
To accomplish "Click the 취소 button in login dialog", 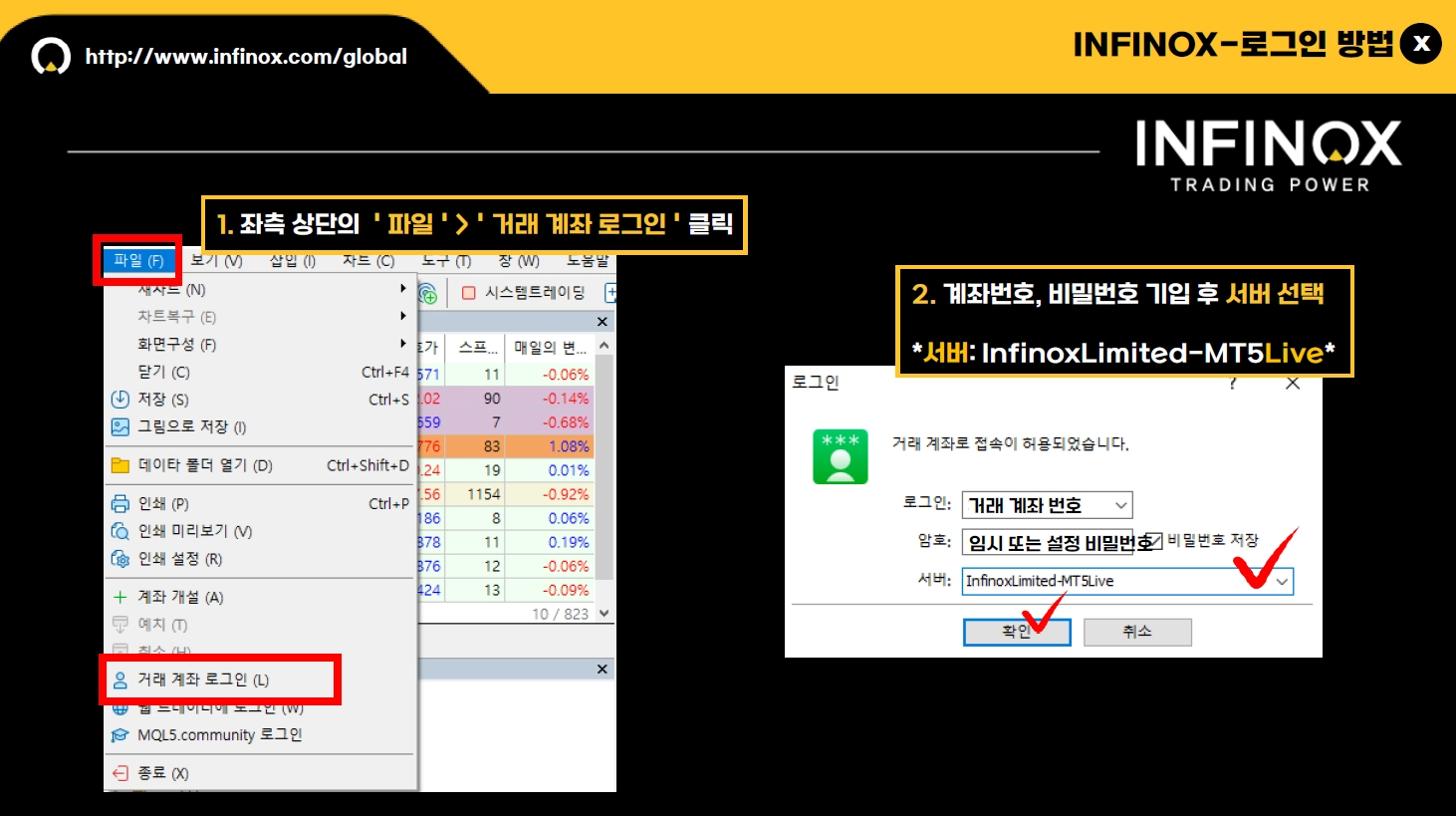I will [1137, 632].
